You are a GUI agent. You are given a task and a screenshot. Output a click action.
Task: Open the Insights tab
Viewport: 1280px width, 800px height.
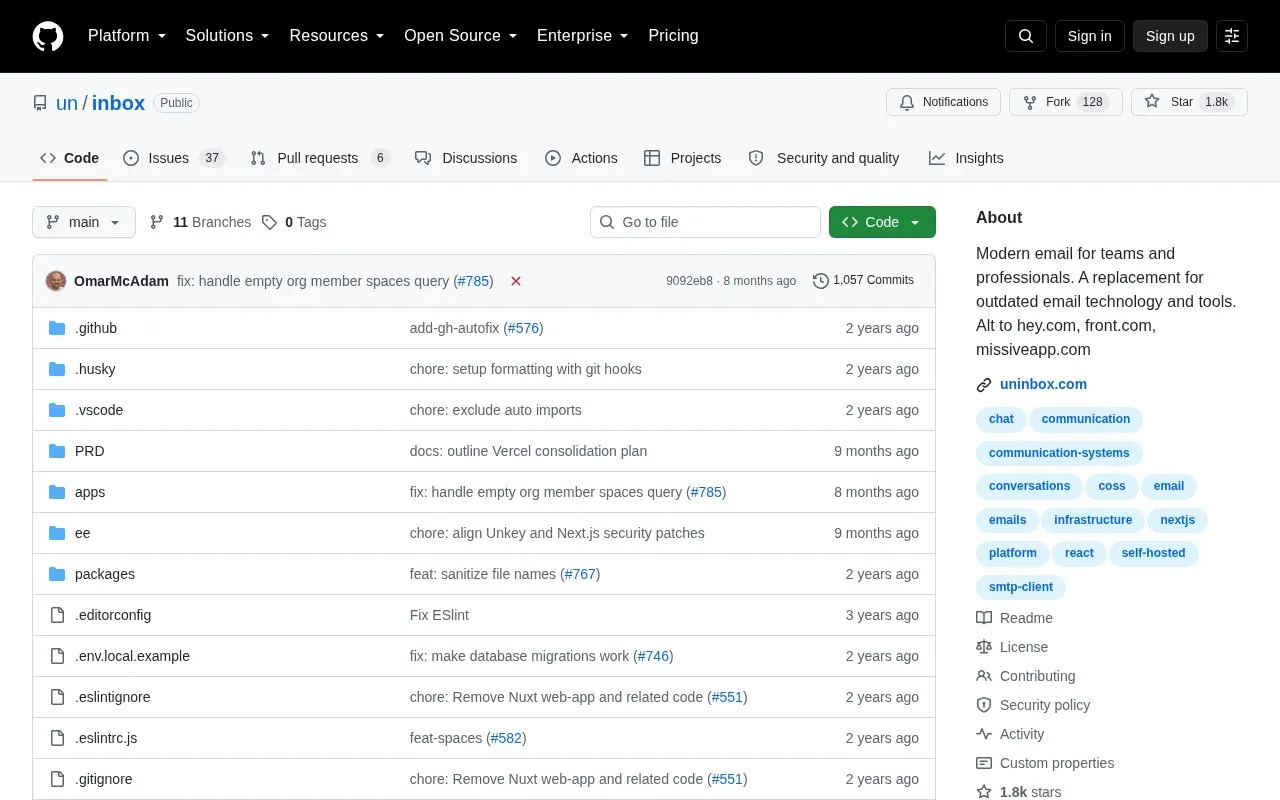point(966,158)
